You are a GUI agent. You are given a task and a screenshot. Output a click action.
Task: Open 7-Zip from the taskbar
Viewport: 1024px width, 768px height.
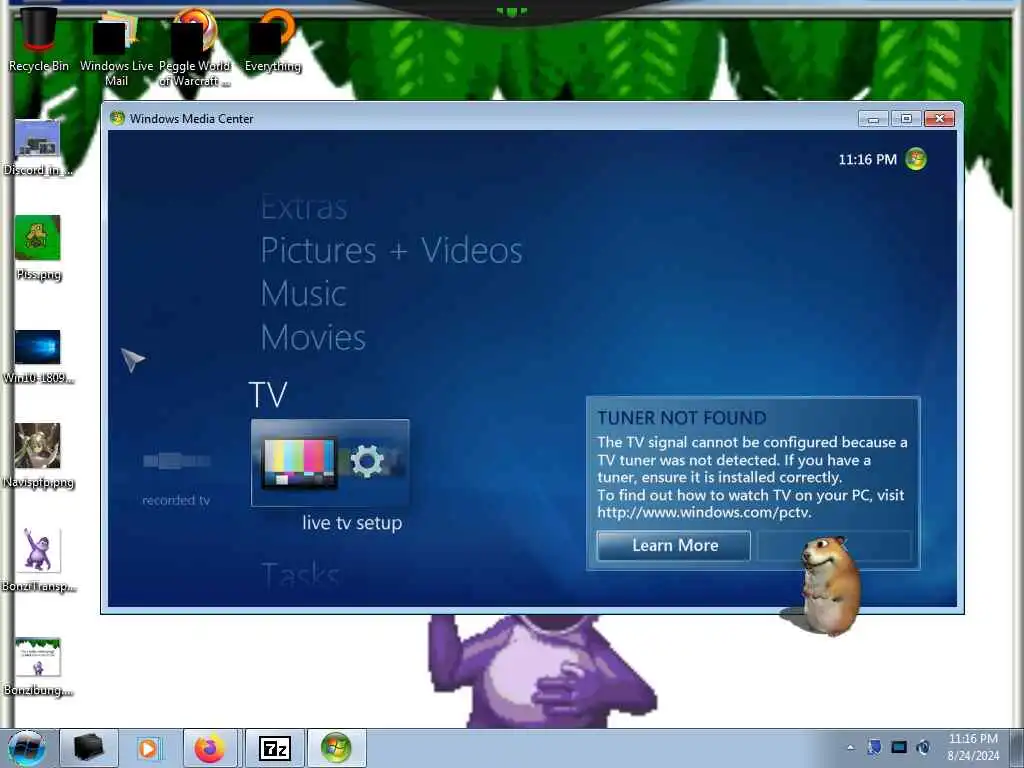coord(274,748)
